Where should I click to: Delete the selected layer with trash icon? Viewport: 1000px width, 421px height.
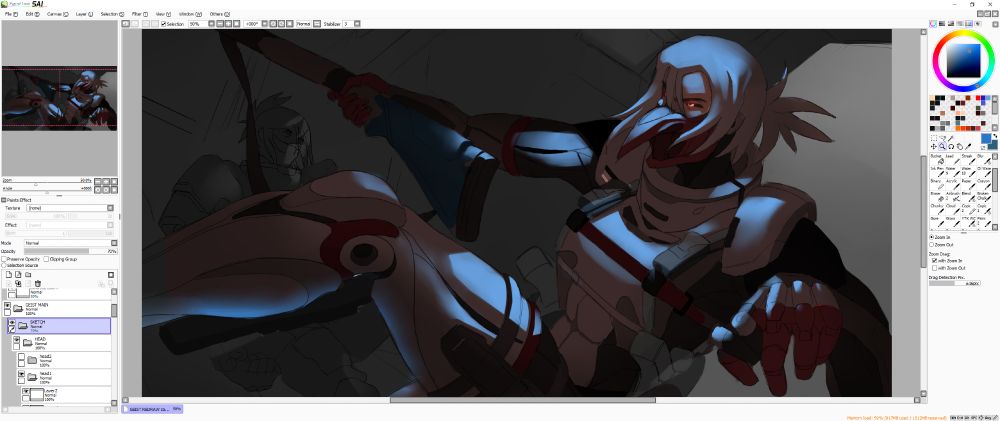click(x=38, y=284)
